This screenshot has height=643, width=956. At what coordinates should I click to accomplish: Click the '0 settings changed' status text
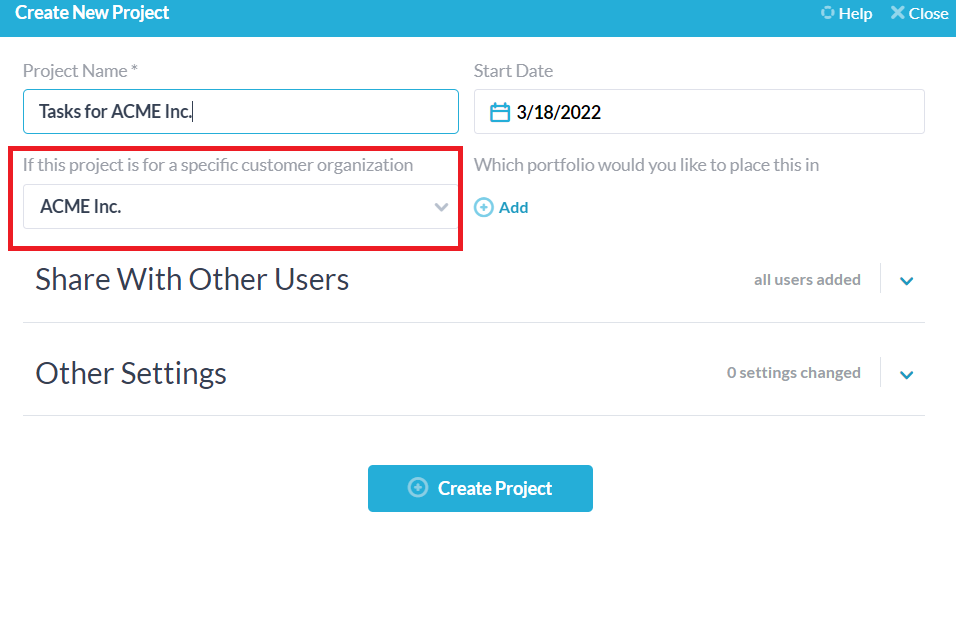[x=793, y=373]
